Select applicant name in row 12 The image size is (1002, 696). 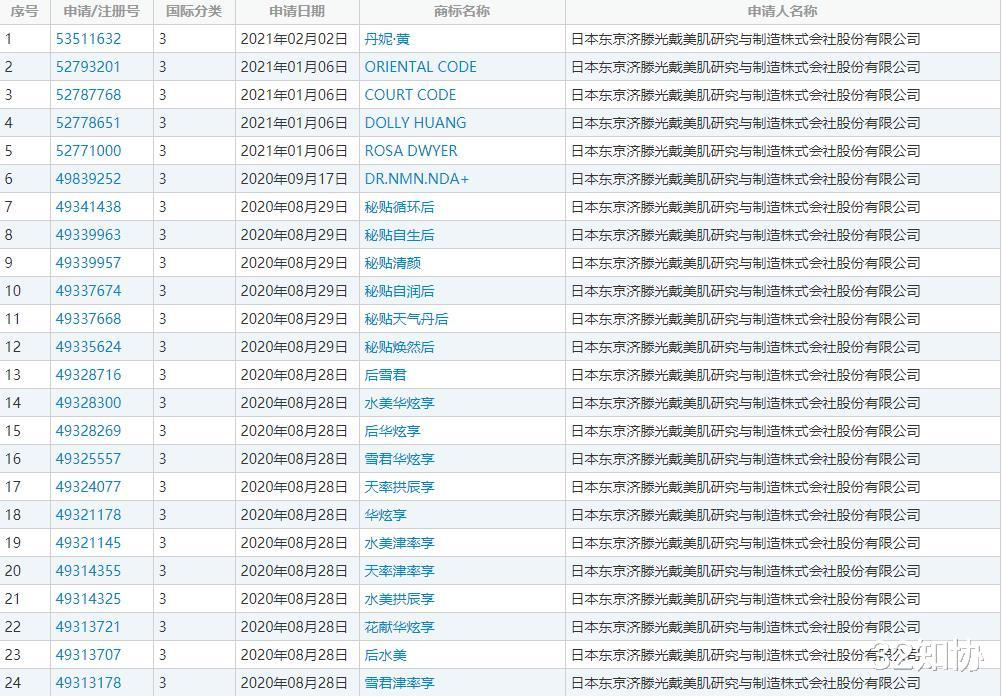tap(746, 347)
